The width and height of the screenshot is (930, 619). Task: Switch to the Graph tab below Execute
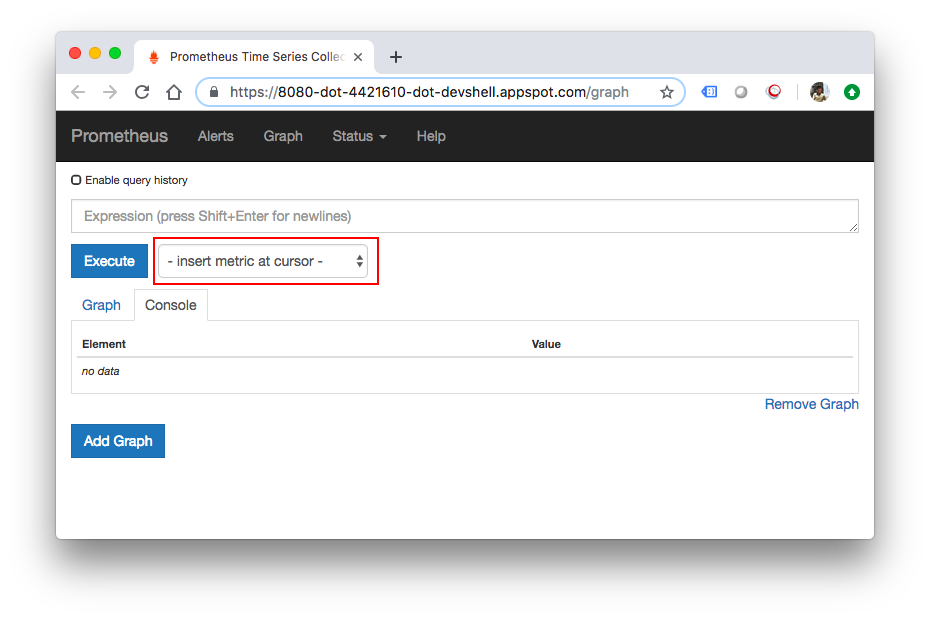point(101,305)
